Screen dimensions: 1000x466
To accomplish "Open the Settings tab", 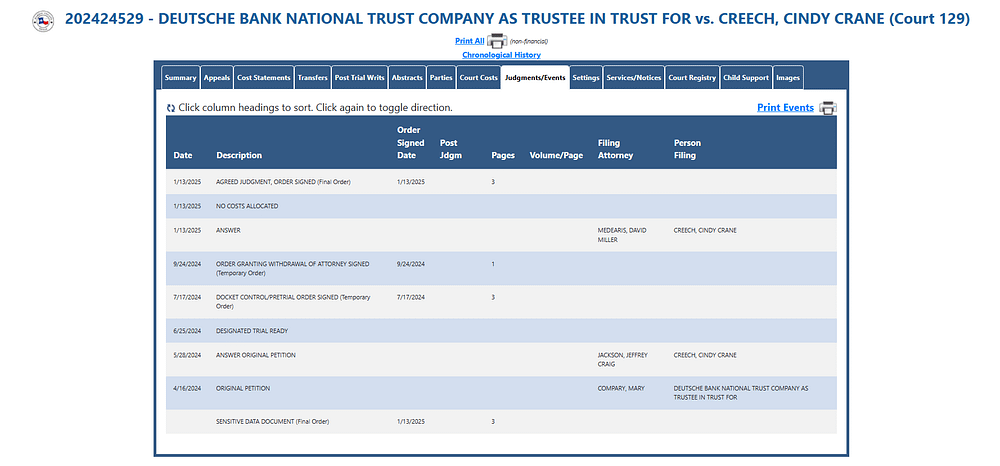I will [x=586, y=78].
